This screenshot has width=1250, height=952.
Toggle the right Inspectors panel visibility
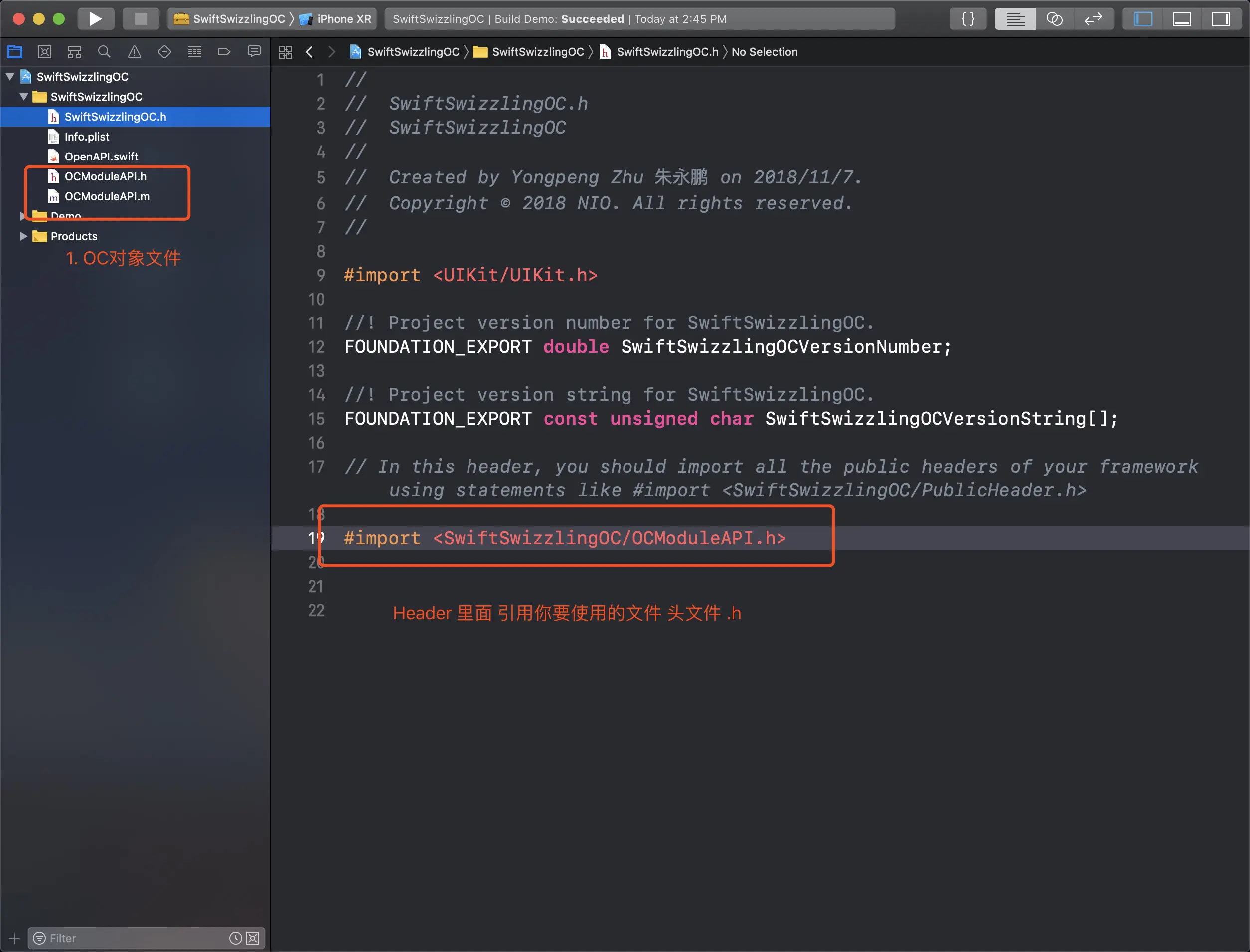(x=1221, y=19)
